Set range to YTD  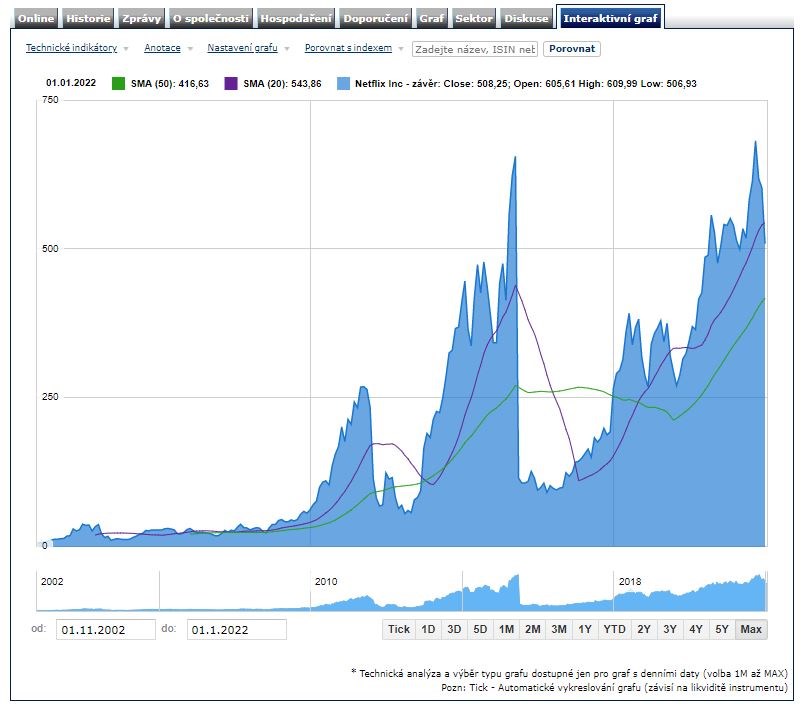(615, 629)
